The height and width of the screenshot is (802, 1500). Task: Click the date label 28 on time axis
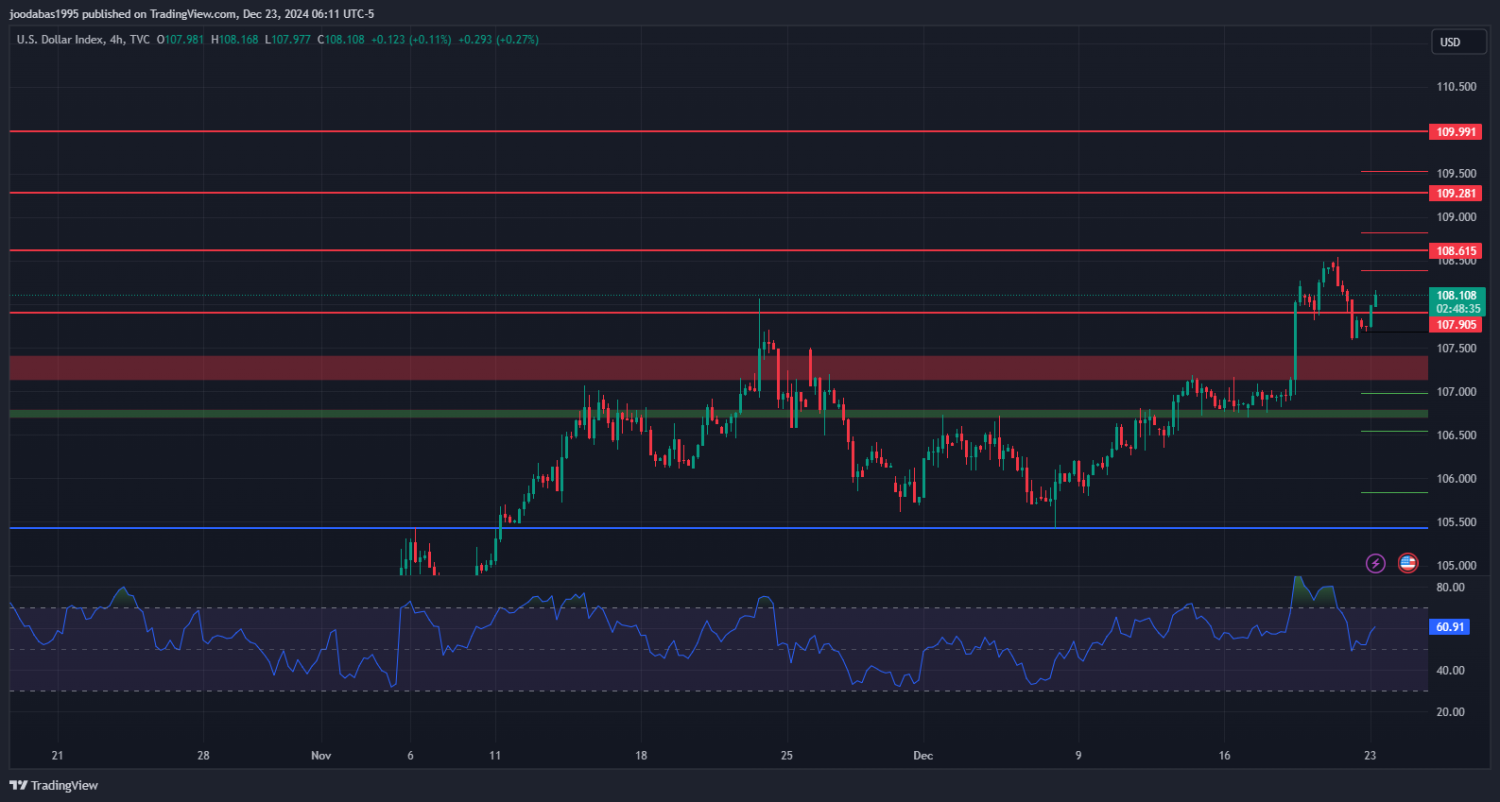pyautogui.click(x=203, y=755)
